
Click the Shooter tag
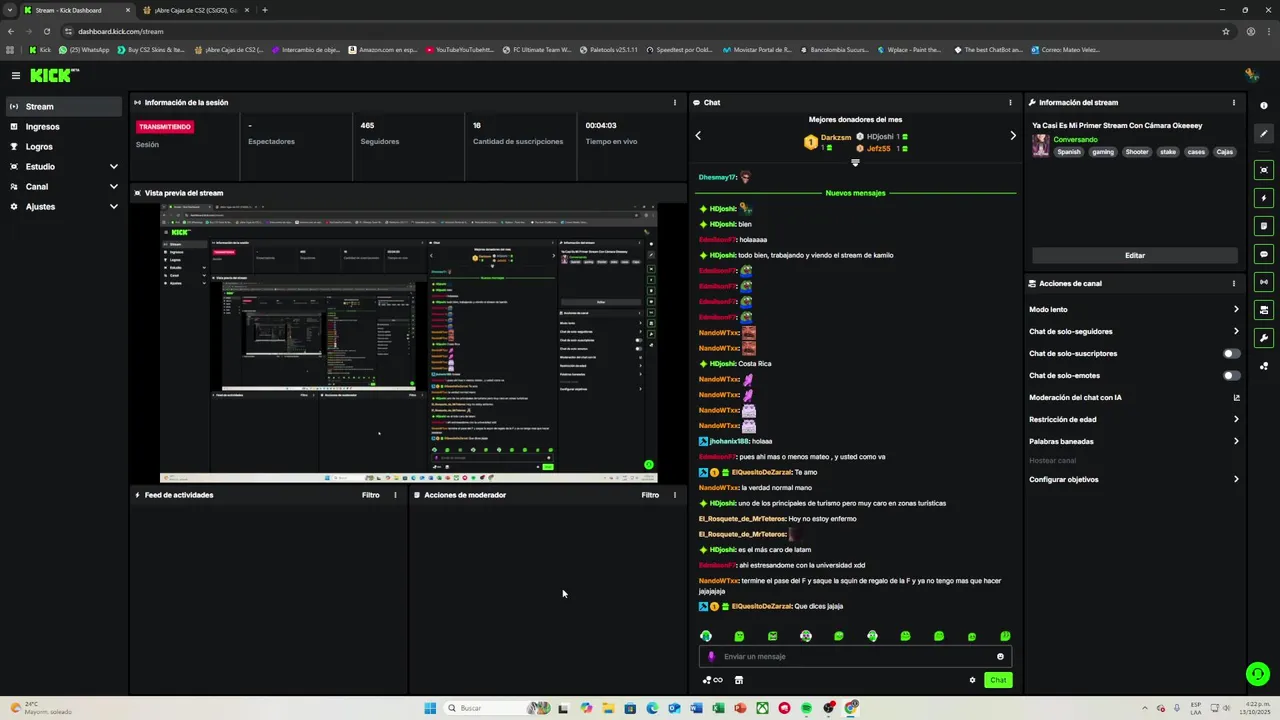1137,152
